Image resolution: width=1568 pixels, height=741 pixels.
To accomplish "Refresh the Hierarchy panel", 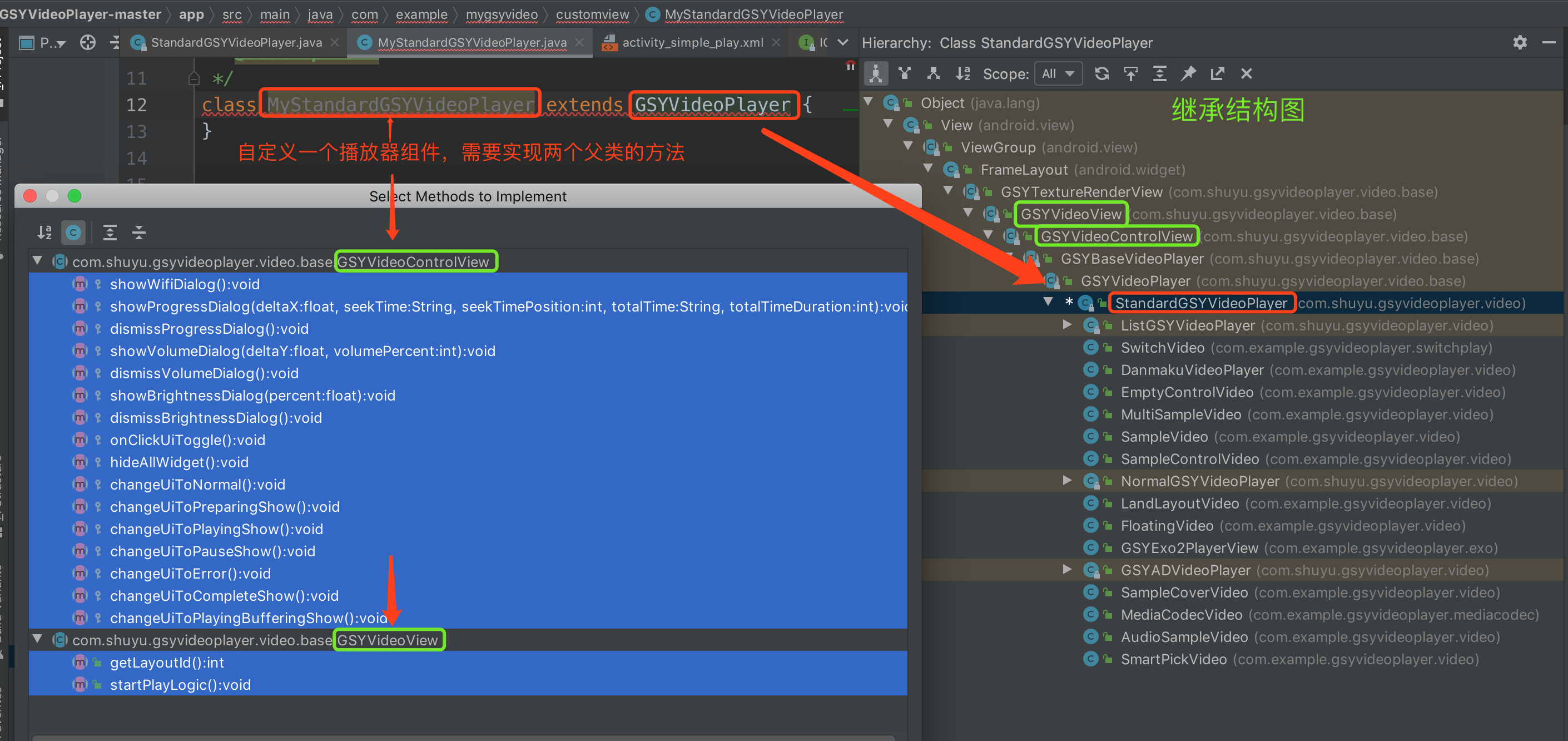I will coord(1101,73).
